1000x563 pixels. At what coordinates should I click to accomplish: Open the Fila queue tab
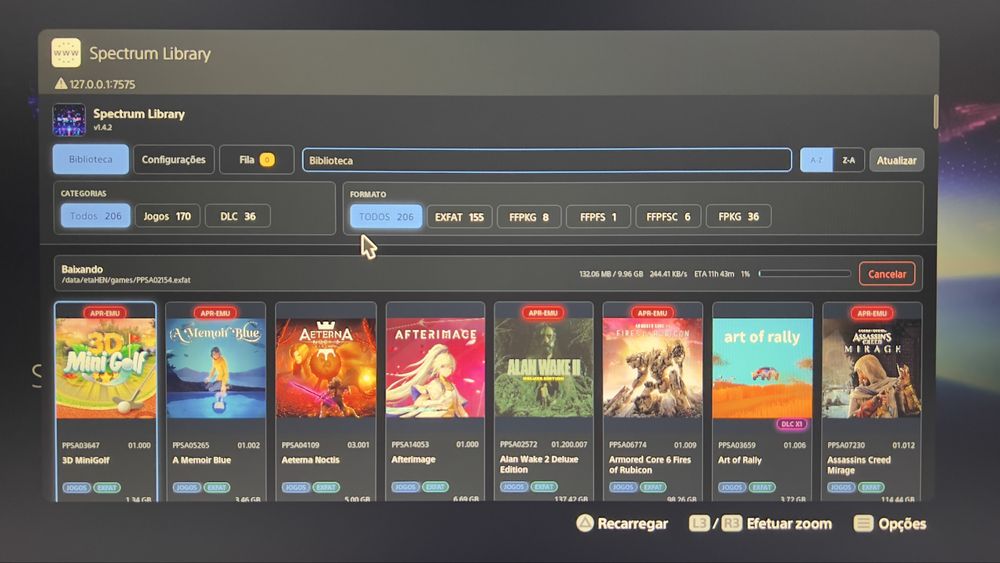coord(256,159)
